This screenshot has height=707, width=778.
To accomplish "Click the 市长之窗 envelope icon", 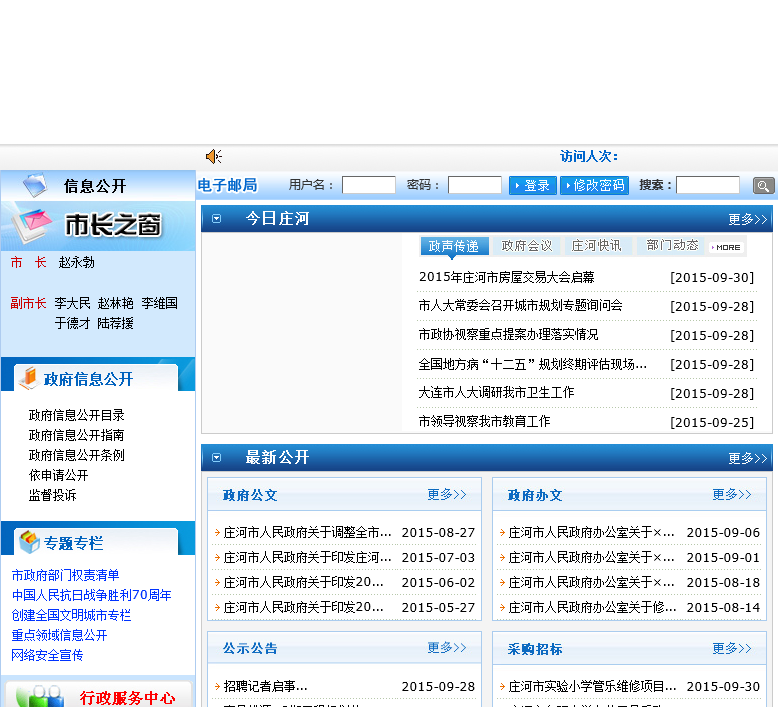I will (32, 226).
